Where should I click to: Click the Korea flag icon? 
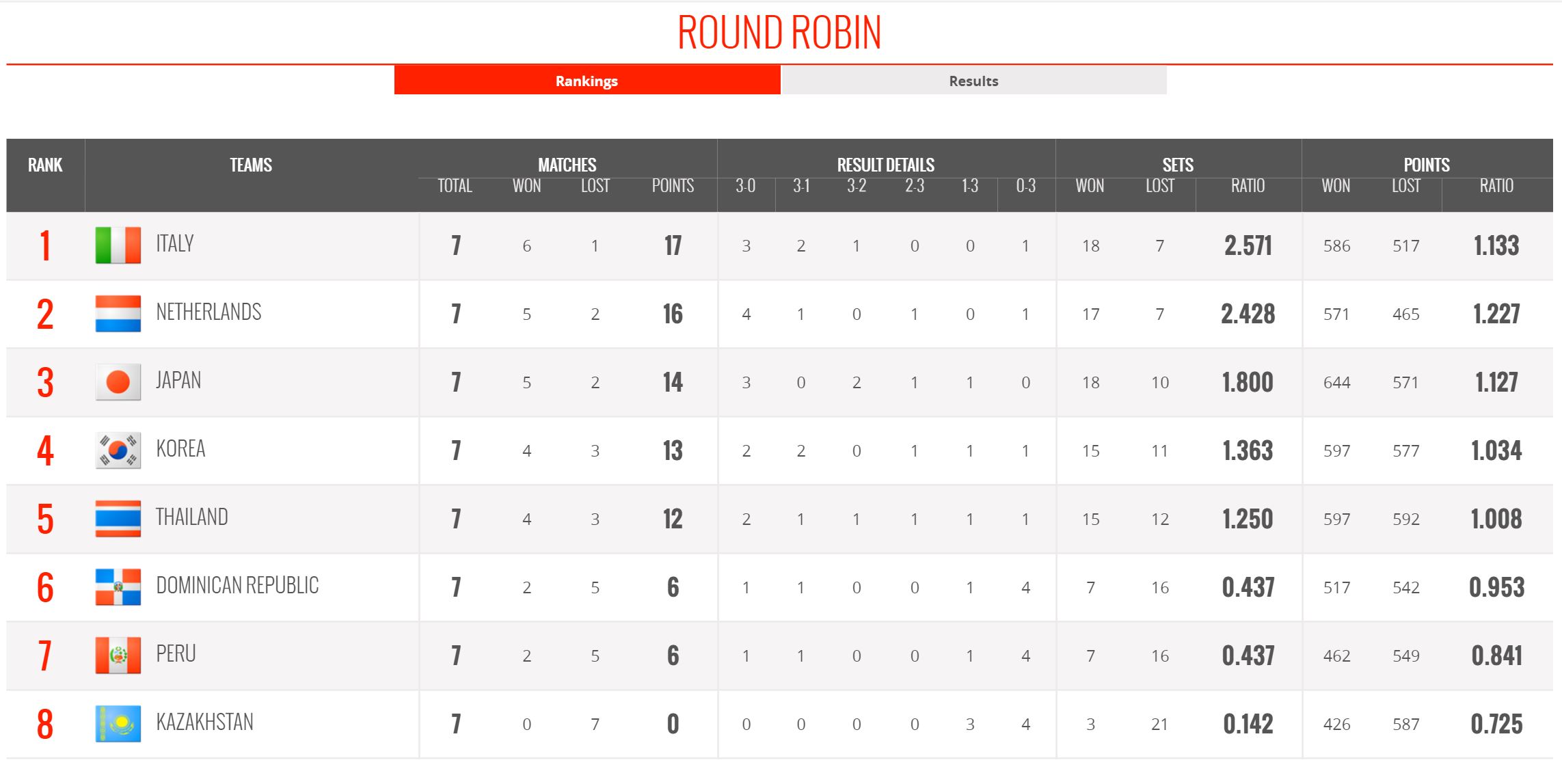point(118,450)
